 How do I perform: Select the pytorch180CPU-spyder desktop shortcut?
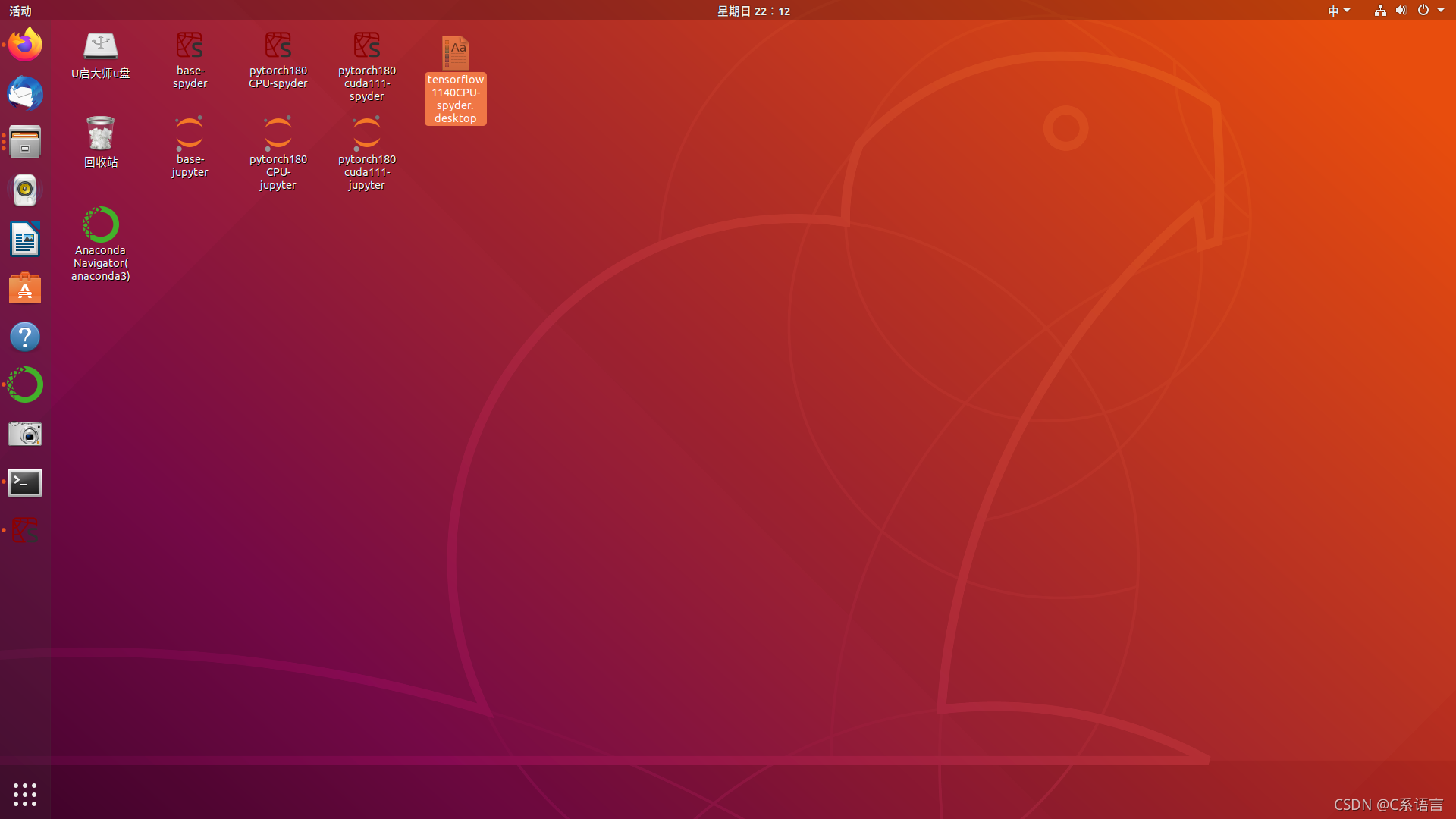278,60
